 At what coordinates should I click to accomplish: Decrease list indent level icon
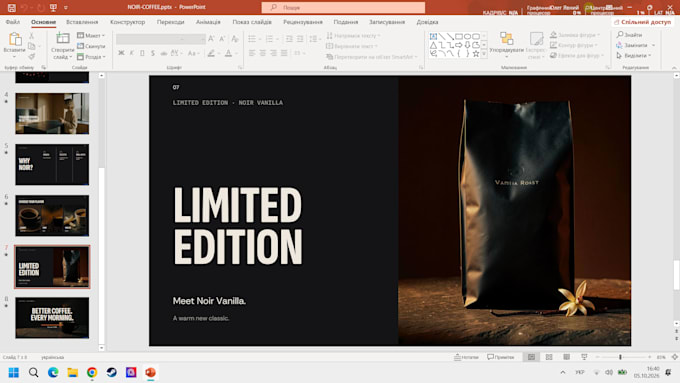tap(289, 39)
